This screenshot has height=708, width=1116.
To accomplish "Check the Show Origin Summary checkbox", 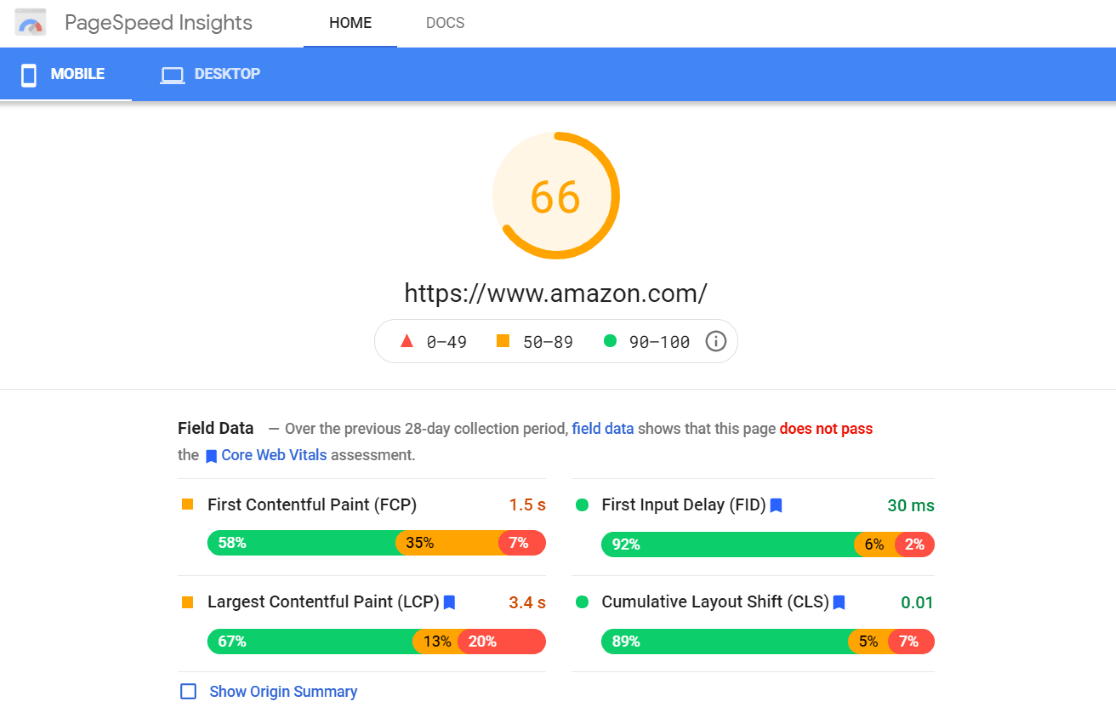I will (188, 691).
